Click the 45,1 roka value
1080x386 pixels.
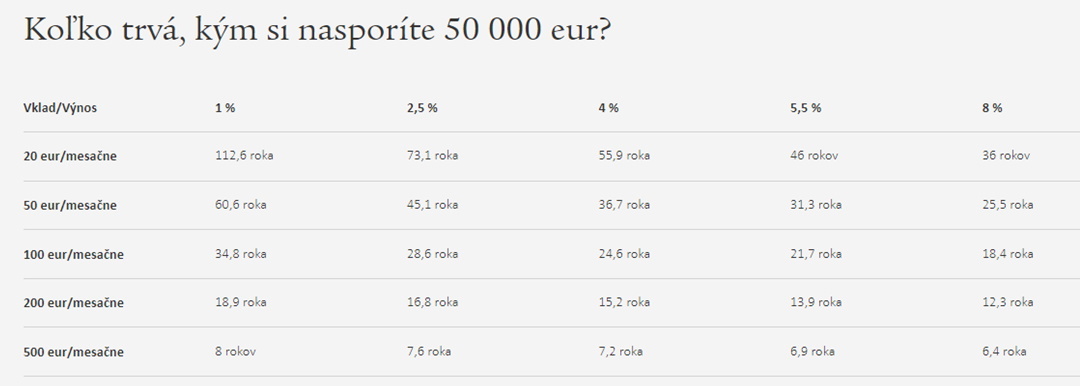pyautogui.click(x=433, y=205)
